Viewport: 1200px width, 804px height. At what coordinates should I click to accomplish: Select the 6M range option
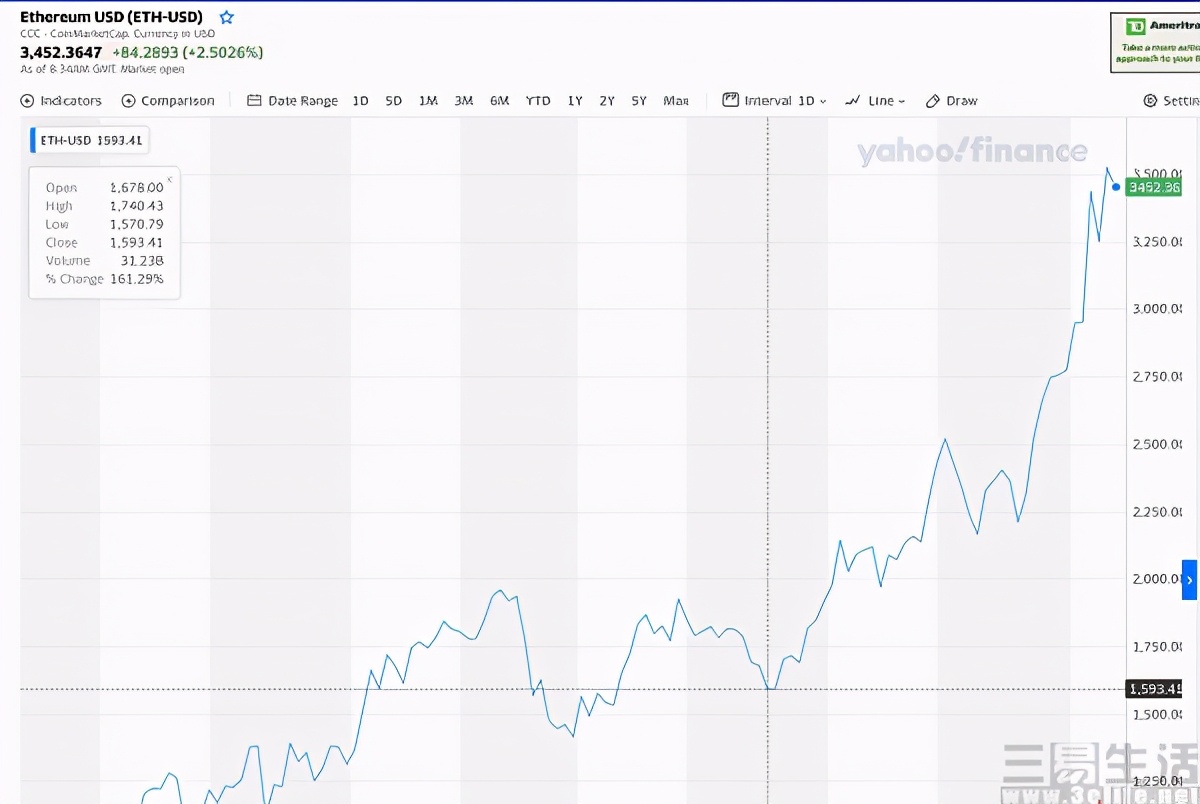click(x=499, y=101)
